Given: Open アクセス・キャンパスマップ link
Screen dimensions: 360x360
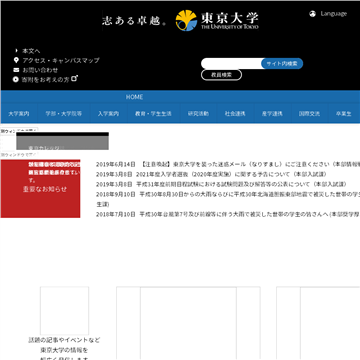Looking at the screenshot, I should click(61, 60).
